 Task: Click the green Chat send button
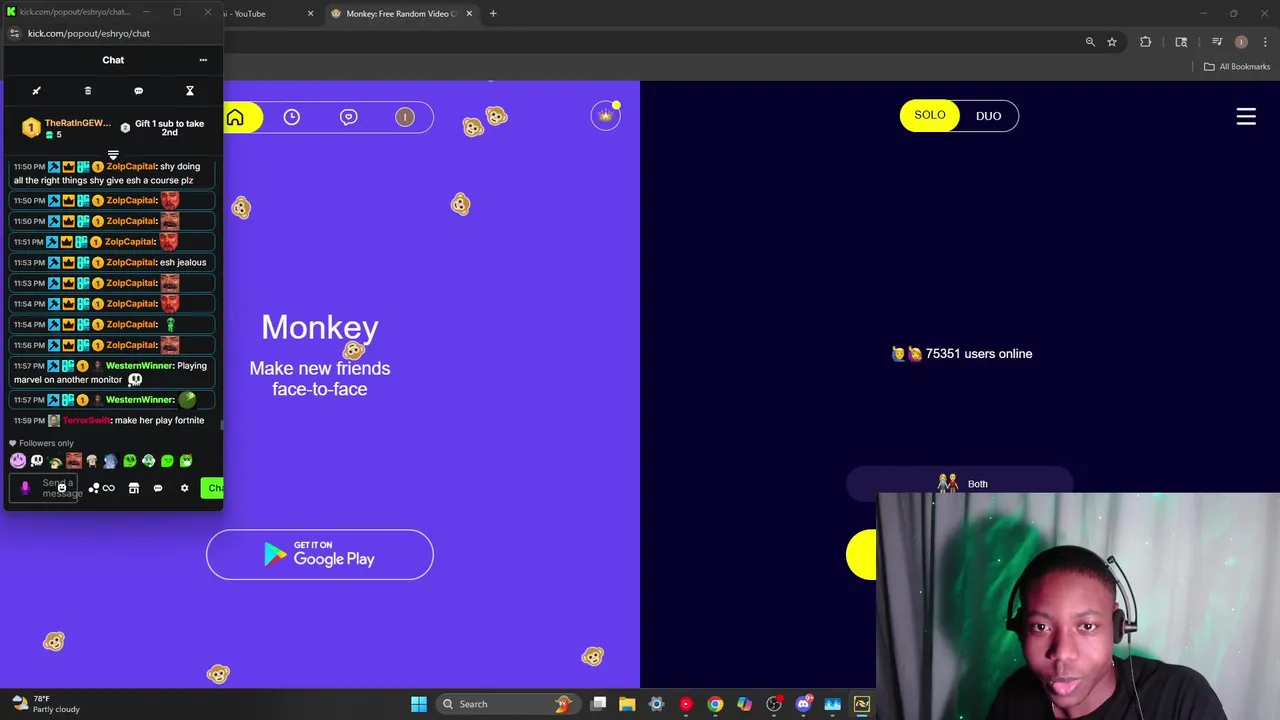(212, 488)
